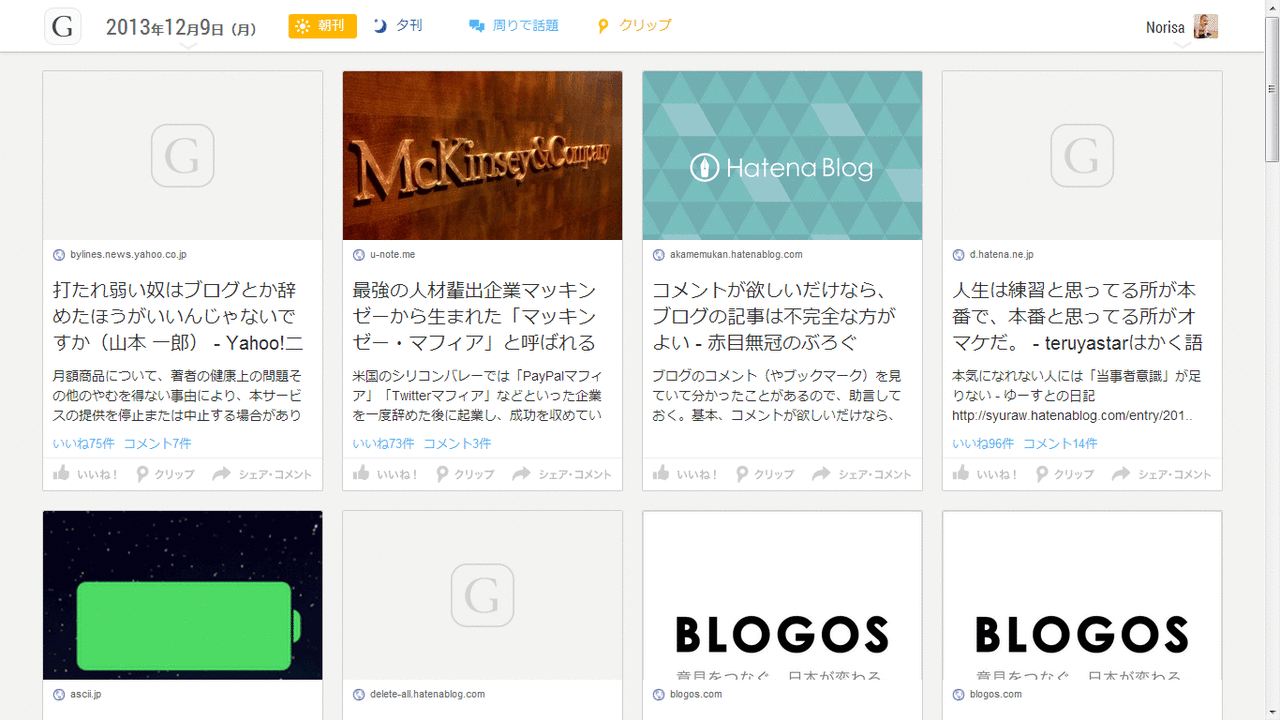
Task: Click the Gunosy G logo
Action: point(62,26)
